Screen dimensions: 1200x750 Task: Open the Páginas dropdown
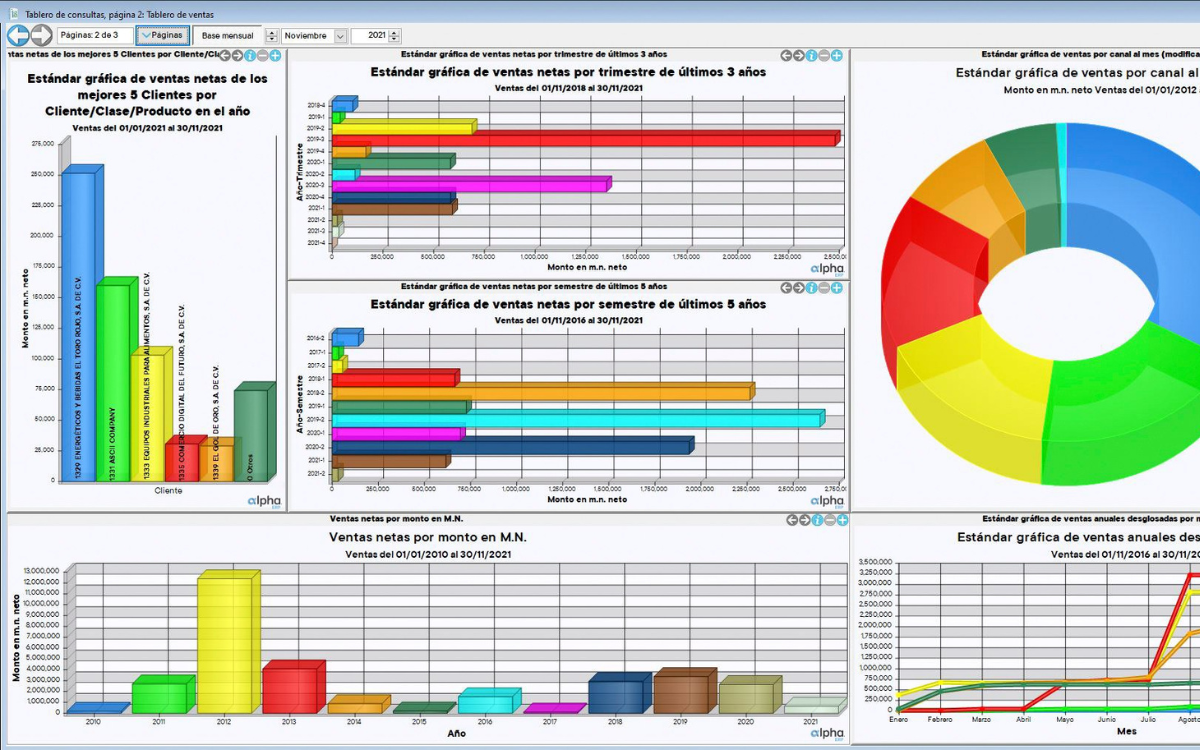point(161,34)
